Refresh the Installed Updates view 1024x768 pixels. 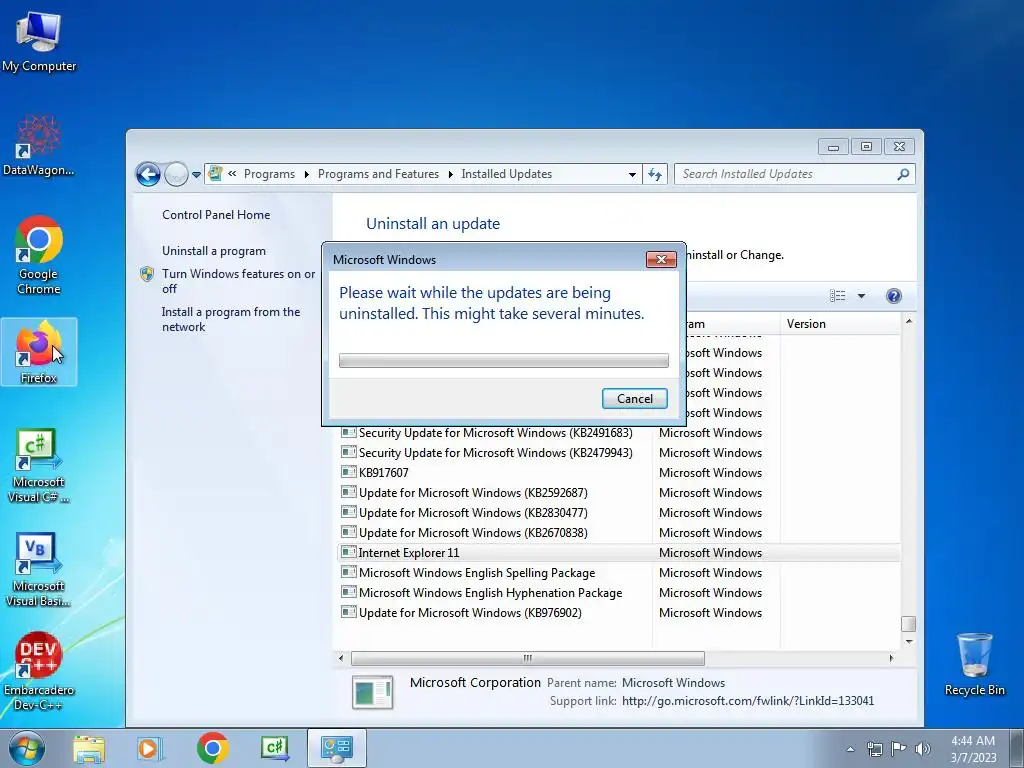point(654,174)
